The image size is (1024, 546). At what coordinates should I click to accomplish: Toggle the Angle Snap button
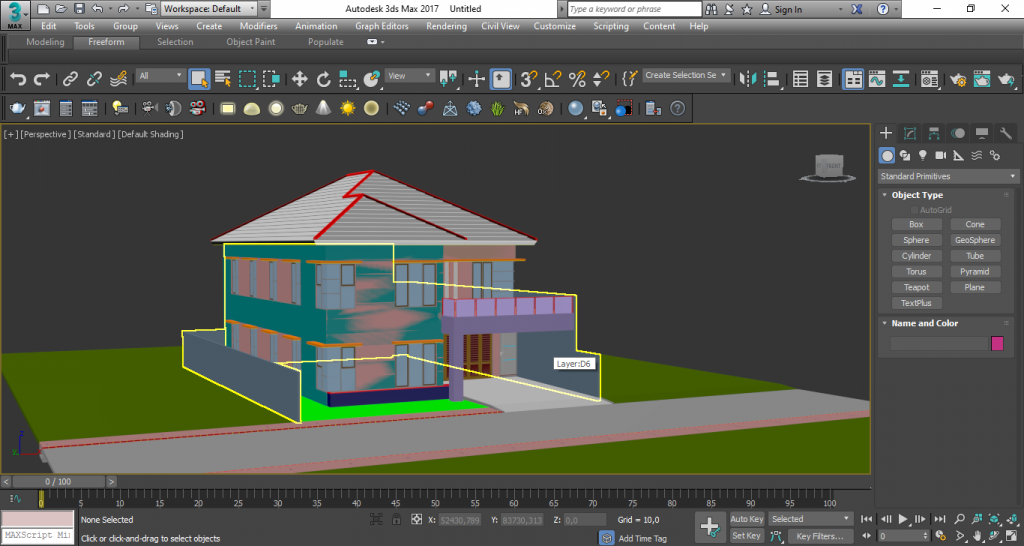click(553, 79)
